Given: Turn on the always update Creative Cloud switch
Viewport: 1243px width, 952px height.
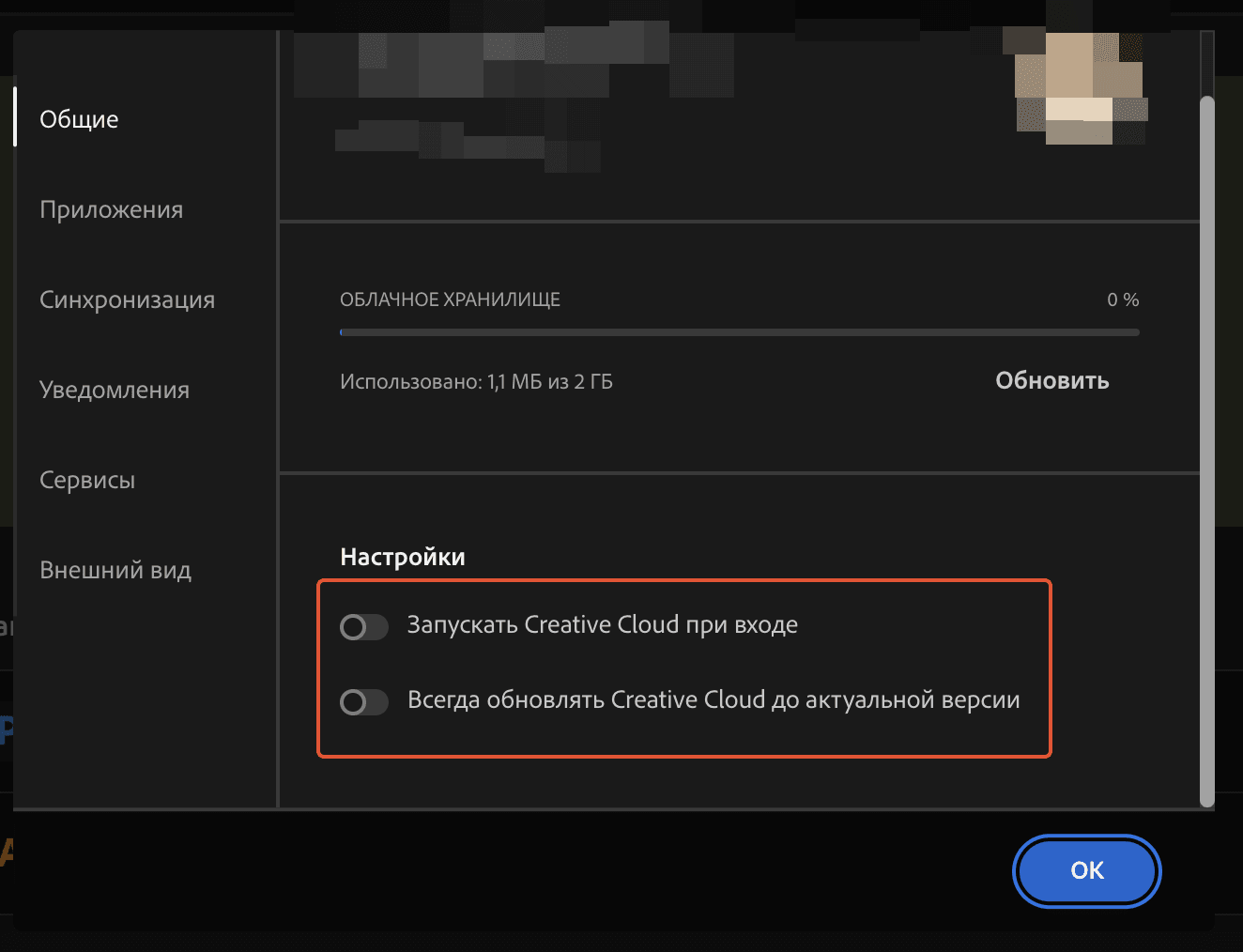Looking at the screenshot, I should click(364, 701).
